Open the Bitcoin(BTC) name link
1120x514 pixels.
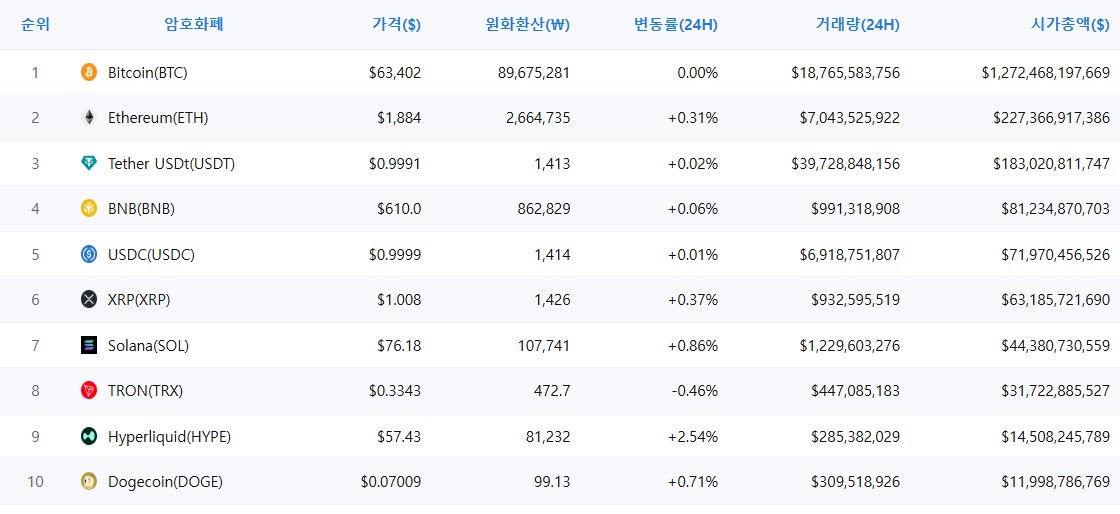click(x=148, y=72)
